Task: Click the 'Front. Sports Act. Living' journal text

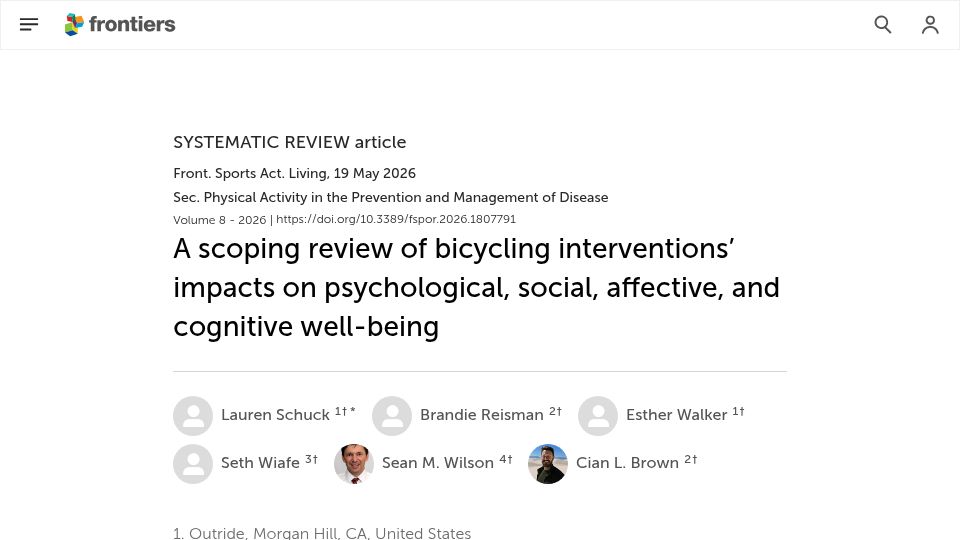Action: tap(251, 173)
